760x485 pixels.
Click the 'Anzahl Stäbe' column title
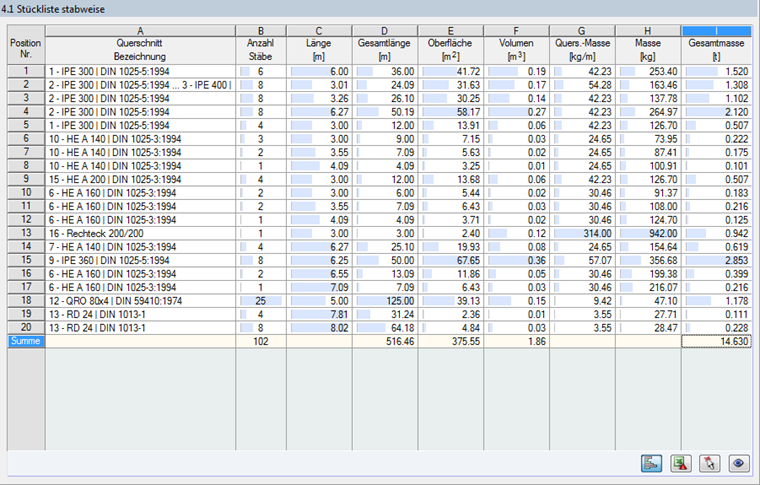pyautogui.click(x=261, y=50)
